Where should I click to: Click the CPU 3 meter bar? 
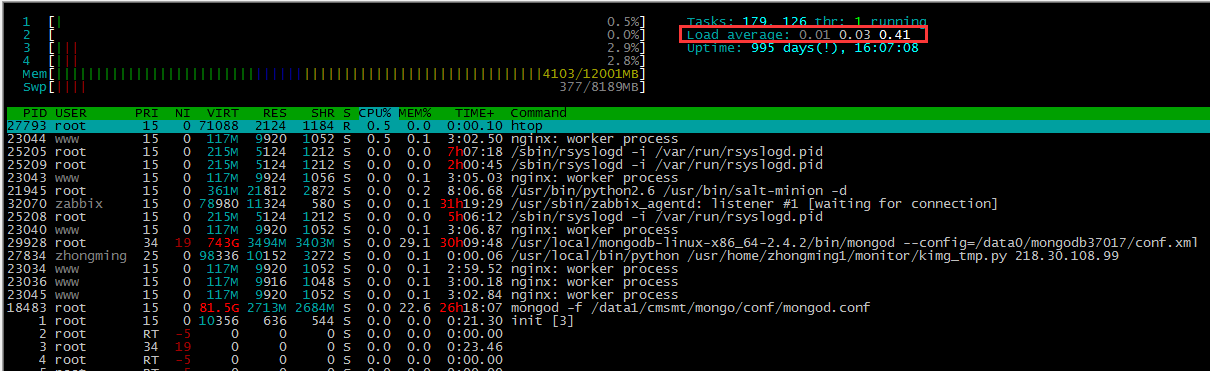(x=334, y=48)
